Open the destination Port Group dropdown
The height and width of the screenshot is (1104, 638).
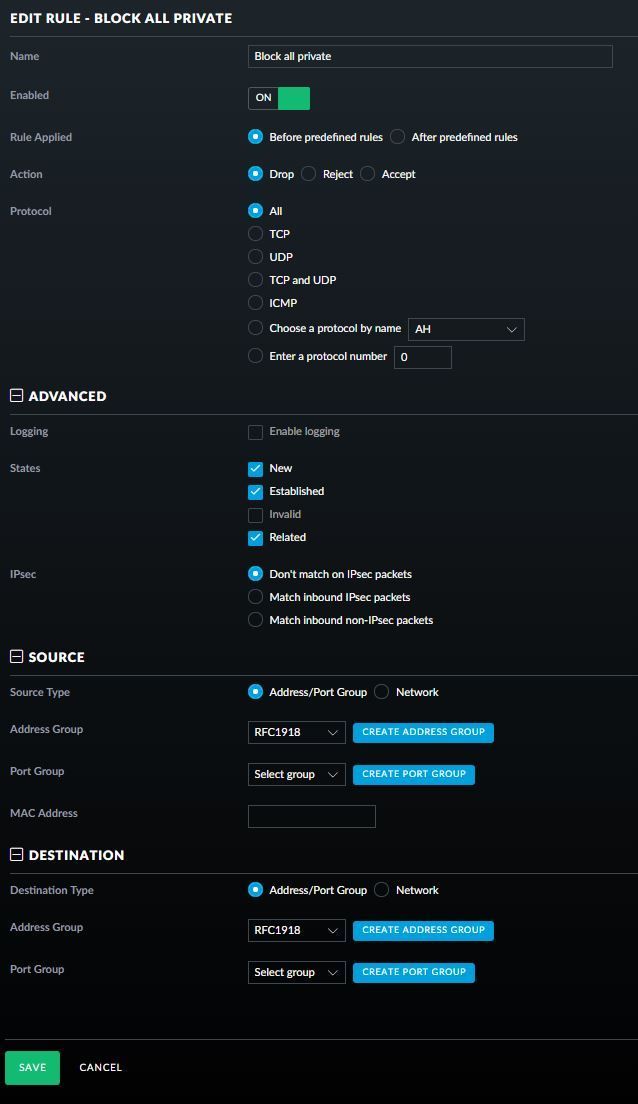pyautogui.click(x=296, y=972)
